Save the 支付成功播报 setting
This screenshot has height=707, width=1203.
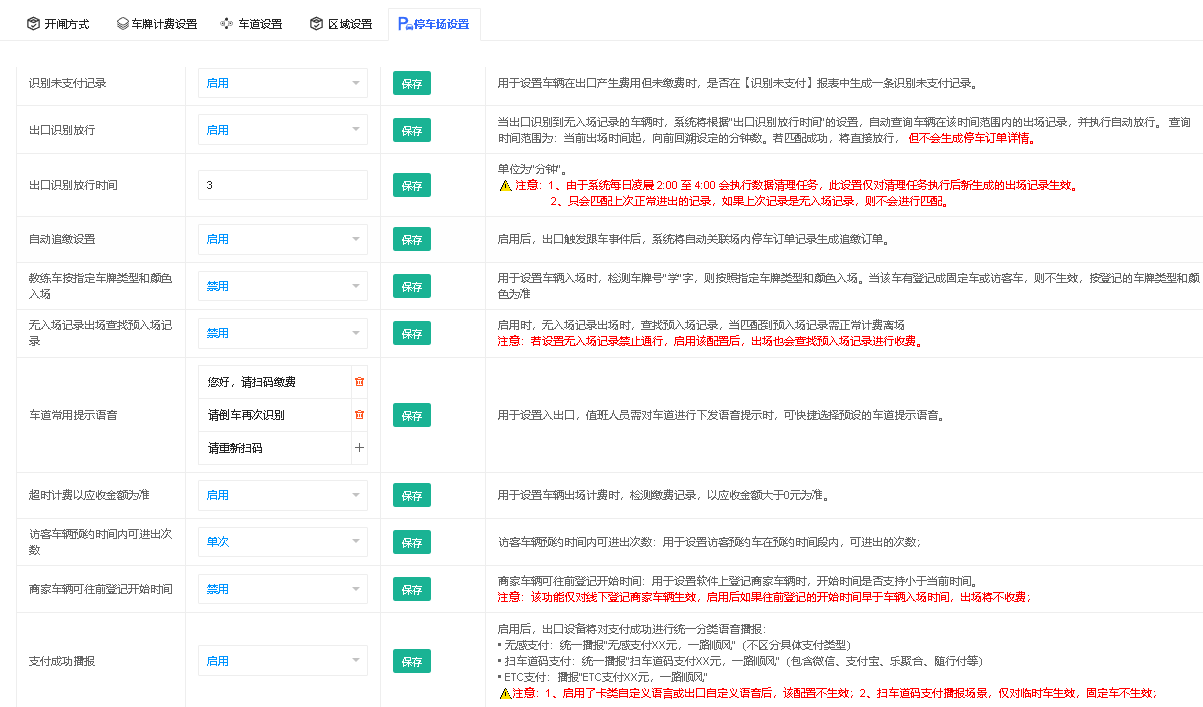pyautogui.click(x=412, y=661)
